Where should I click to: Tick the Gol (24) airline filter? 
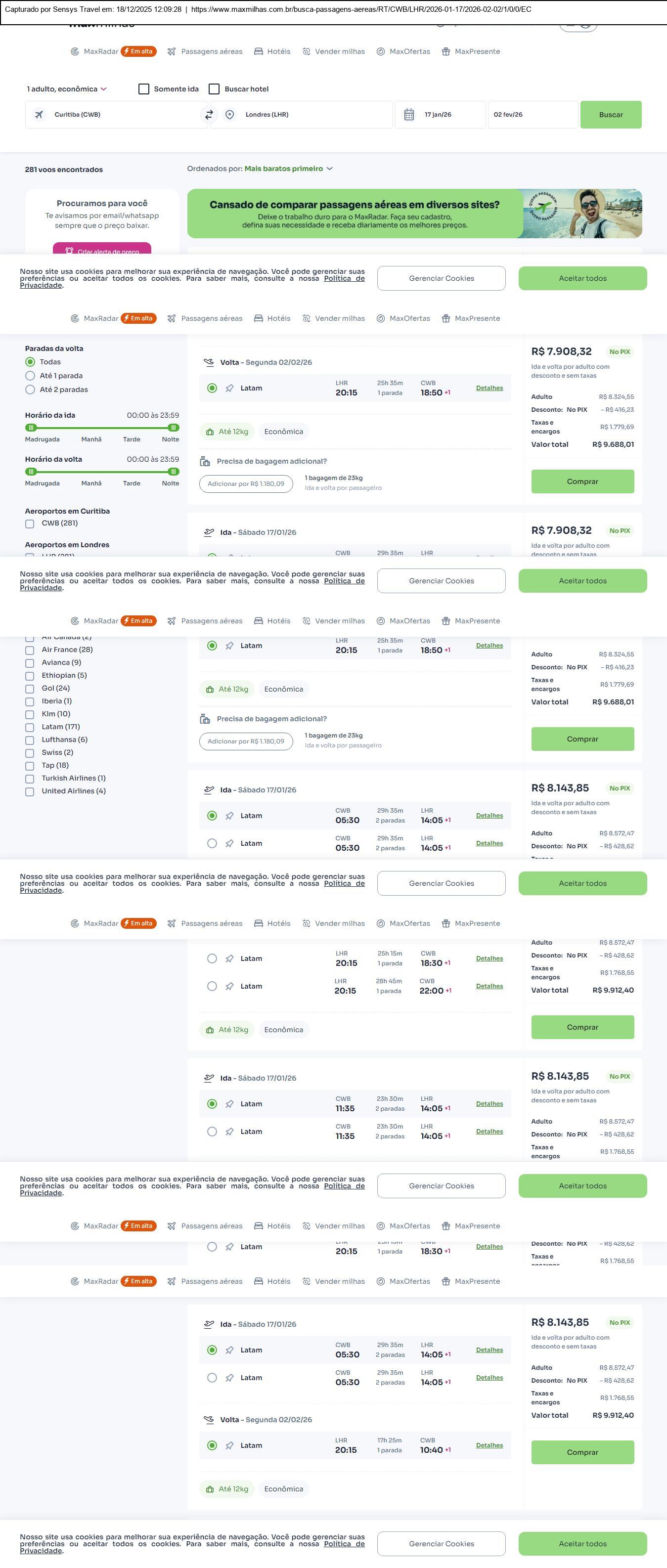(29, 689)
